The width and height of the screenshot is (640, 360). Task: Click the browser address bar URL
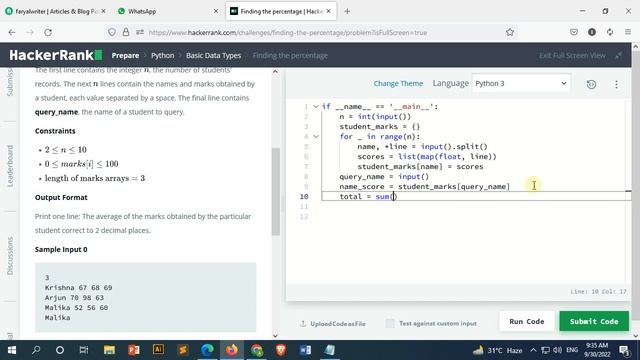(288, 32)
